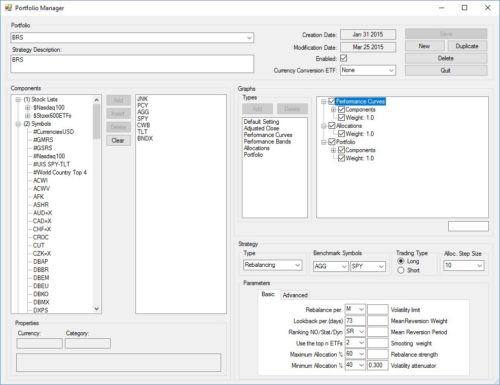Open the SPY benchmark symbol dropdown
Image resolution: width=500 pixels, height=385 pixels.
pyautogui.click(x=381, y=266)
